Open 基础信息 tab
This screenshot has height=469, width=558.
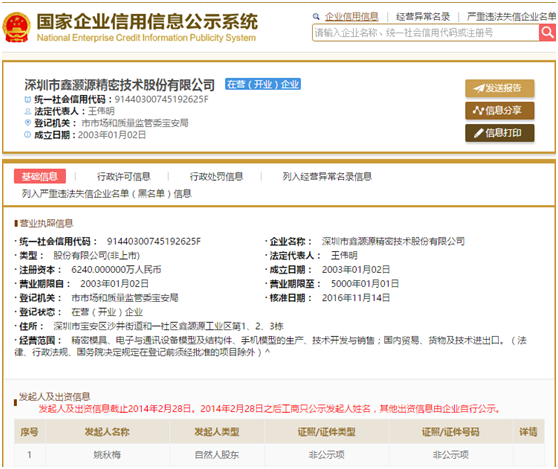tap(40, 176)
